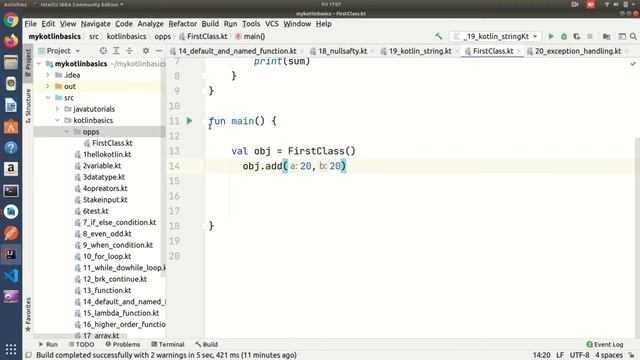Click the inspections checkmark in editor corner

pyautogui.click(x=633, y=63)
